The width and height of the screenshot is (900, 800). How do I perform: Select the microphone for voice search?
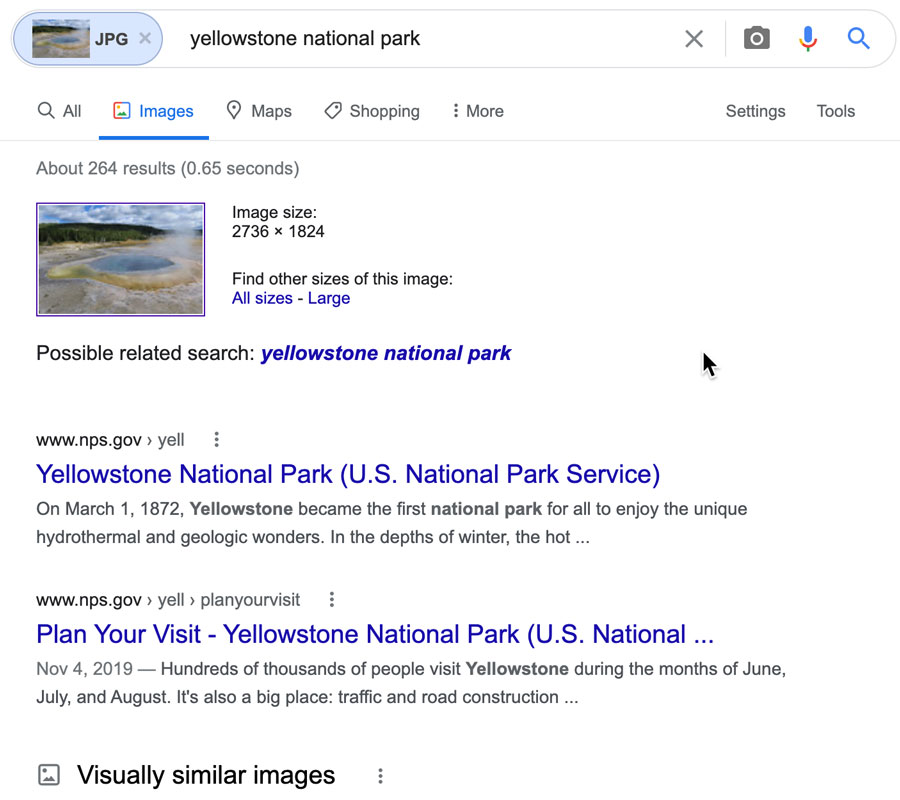pos(808,37)
